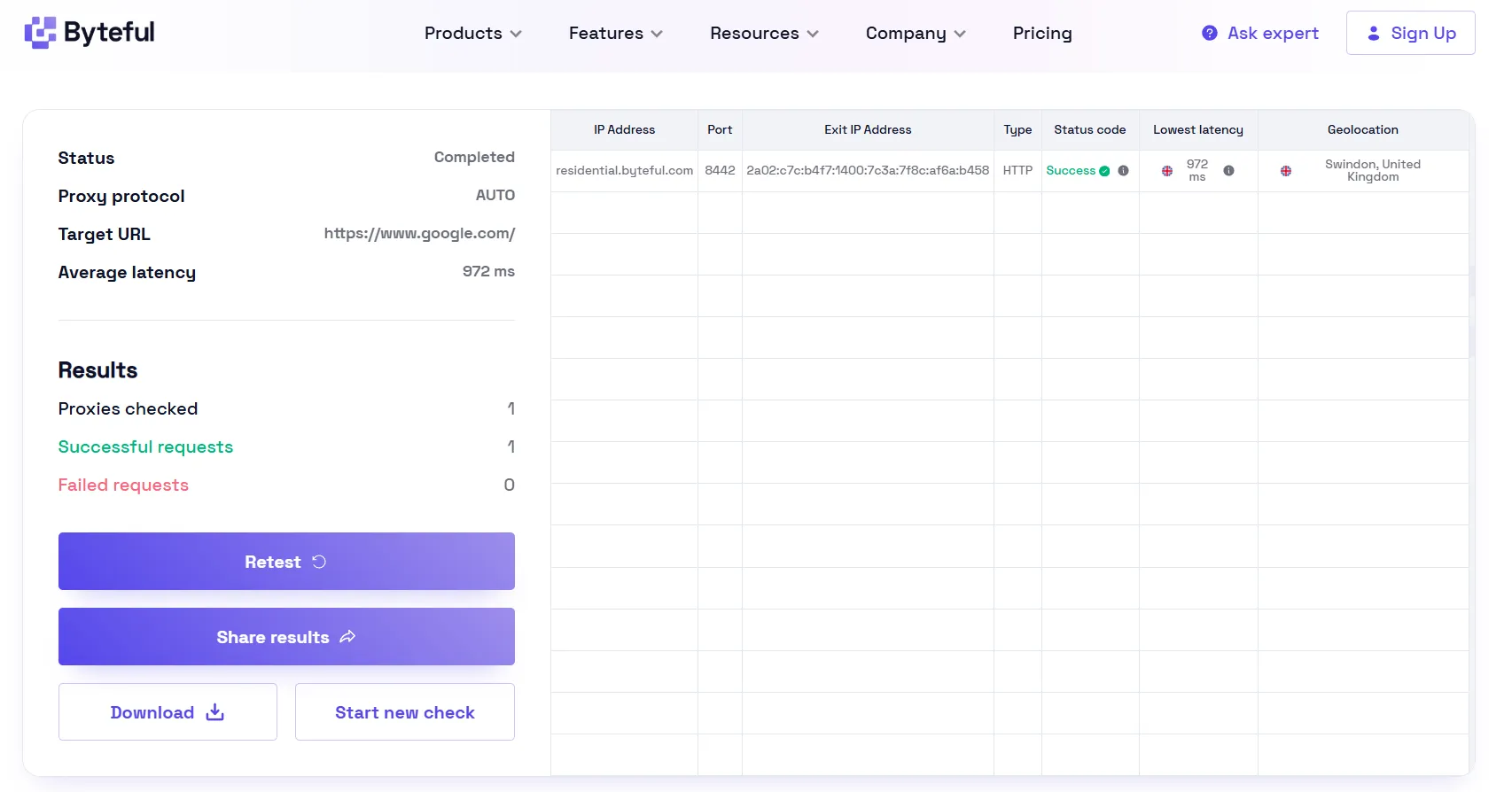The image size is (1512, 792).
Task: Open the Resources menu
Action: (x=764, y=33)
